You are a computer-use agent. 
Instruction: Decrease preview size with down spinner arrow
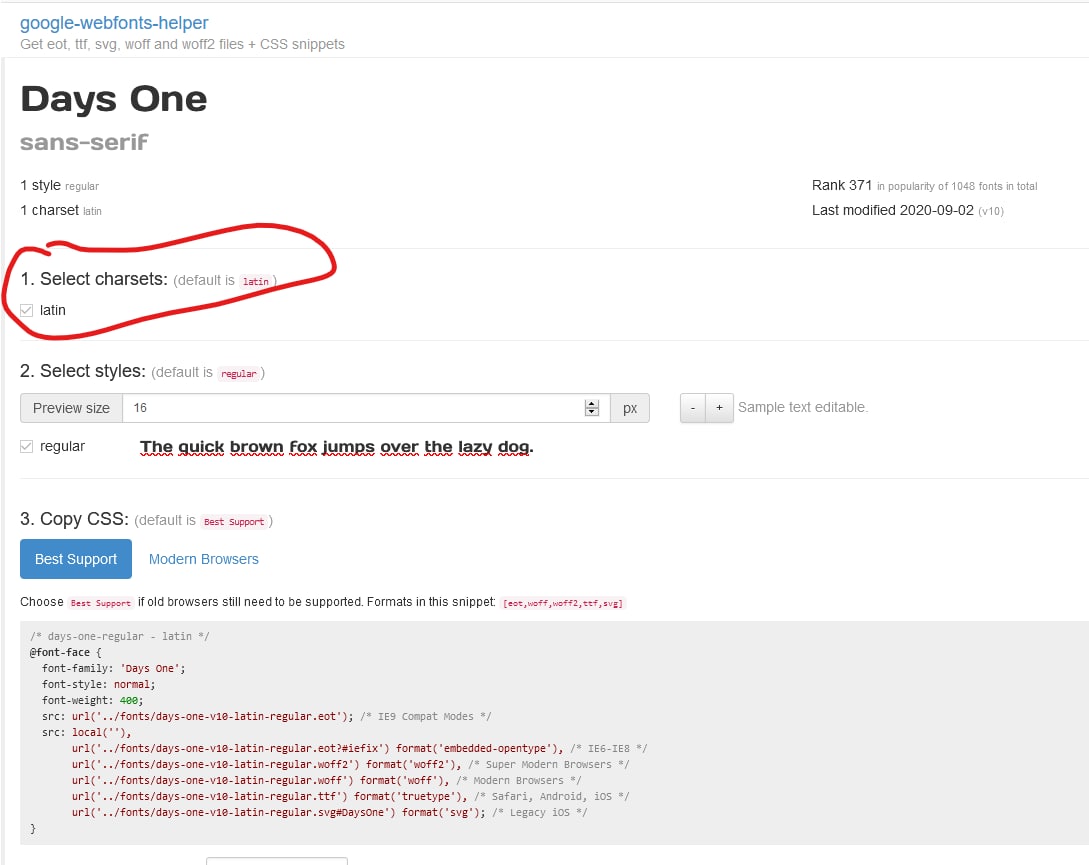point(592,412)
